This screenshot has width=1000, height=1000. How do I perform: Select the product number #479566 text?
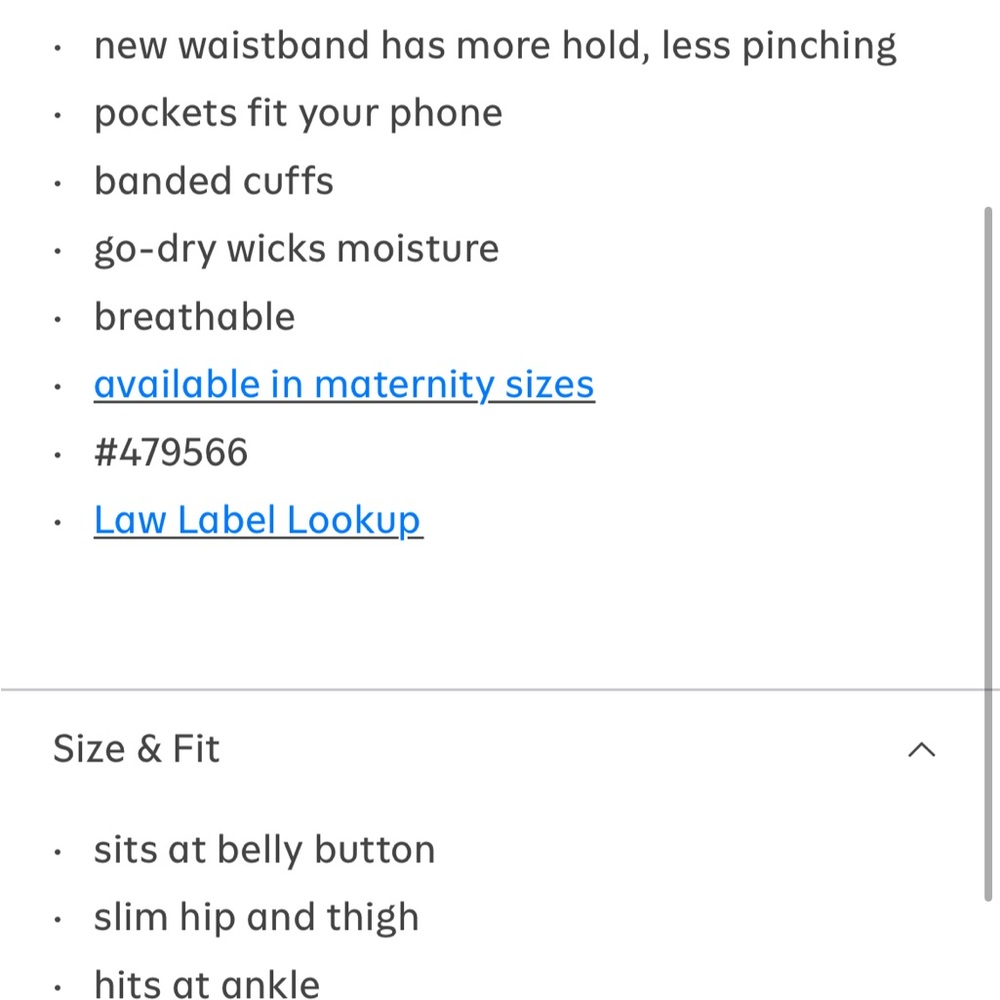(x=171, y=452)
